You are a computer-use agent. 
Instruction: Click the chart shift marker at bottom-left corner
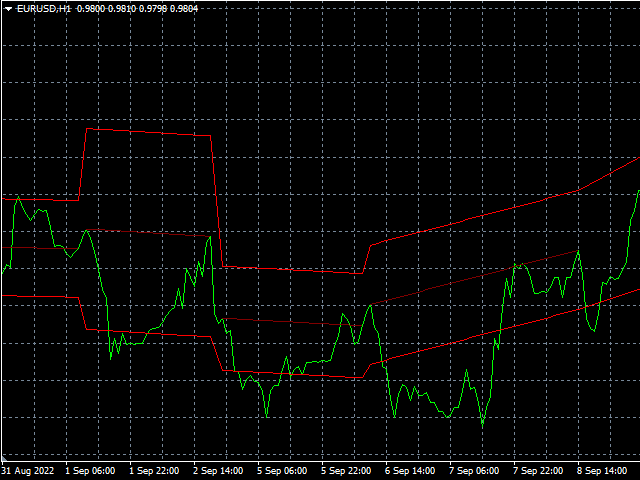click(x=3, y=461)
